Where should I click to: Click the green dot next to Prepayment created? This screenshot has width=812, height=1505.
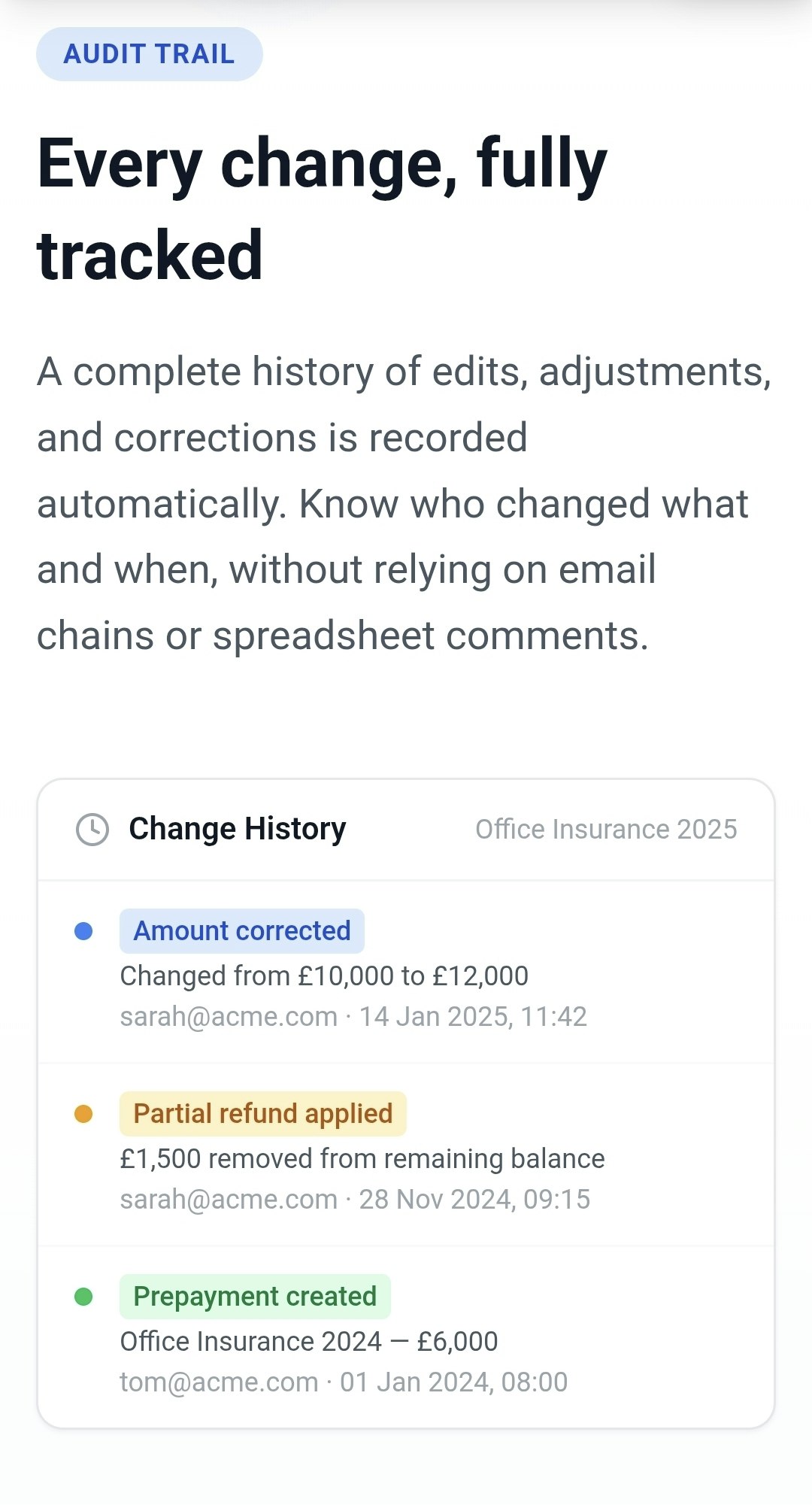(83, 1297)
